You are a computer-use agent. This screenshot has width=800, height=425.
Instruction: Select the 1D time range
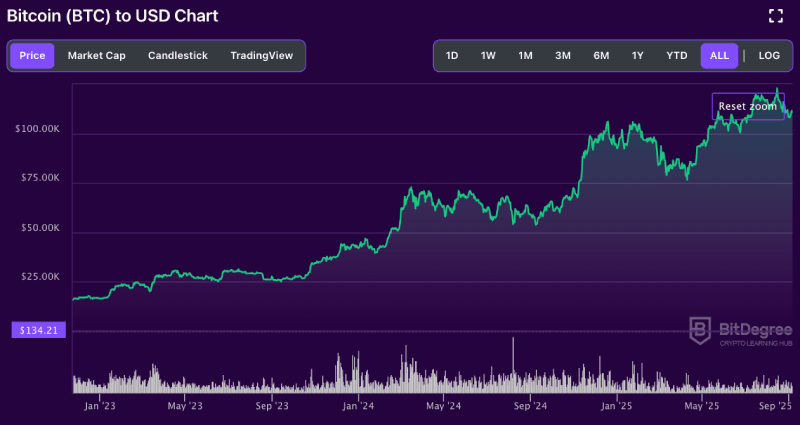pos(452,56)
